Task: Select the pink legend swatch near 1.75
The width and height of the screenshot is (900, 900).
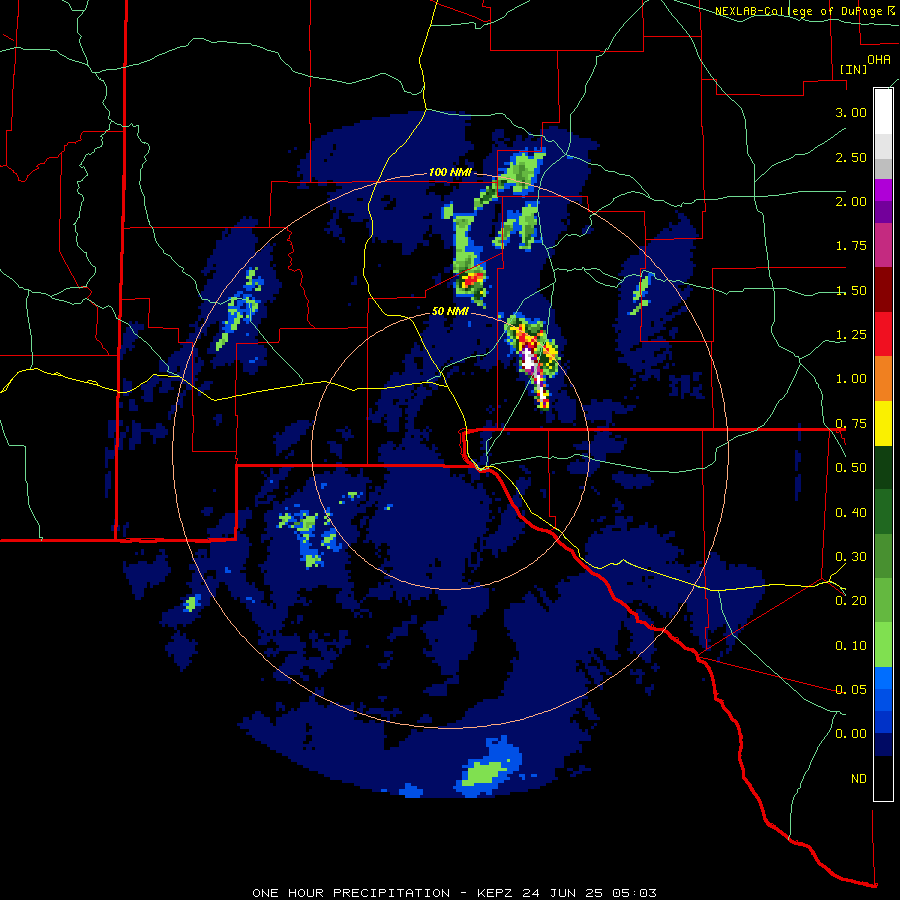Action: pyautogui.click(x=883, y=246)
